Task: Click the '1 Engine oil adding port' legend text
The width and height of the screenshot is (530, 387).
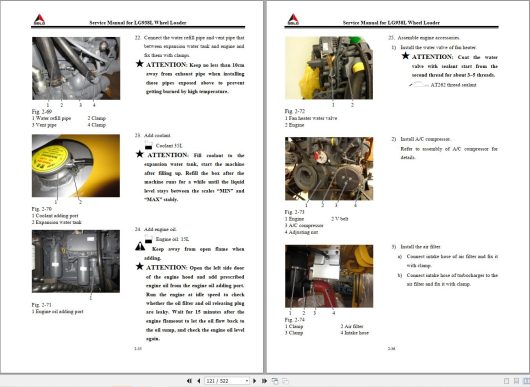Action: coord(57,311)
